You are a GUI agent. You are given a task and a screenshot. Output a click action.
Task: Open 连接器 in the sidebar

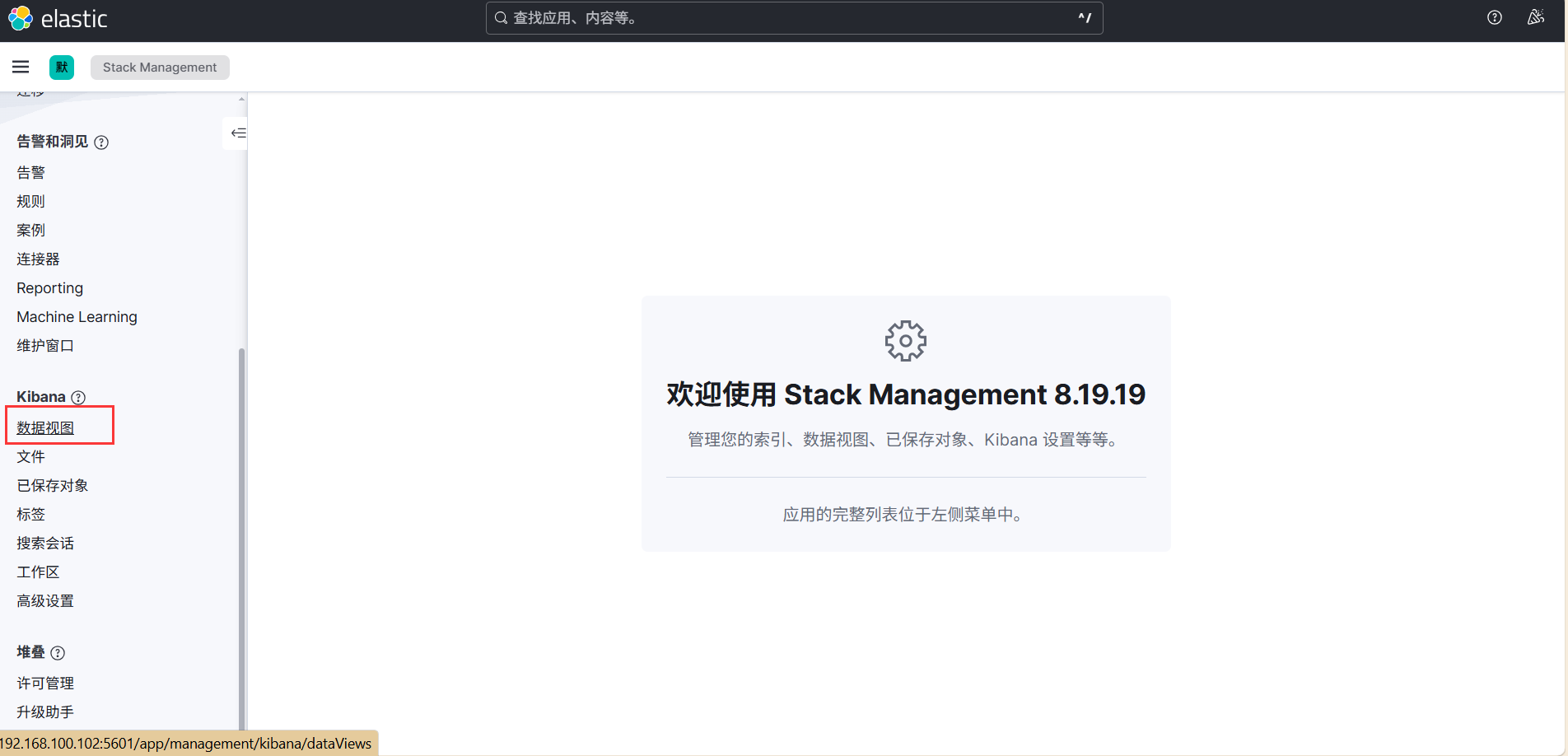point(38,259)
